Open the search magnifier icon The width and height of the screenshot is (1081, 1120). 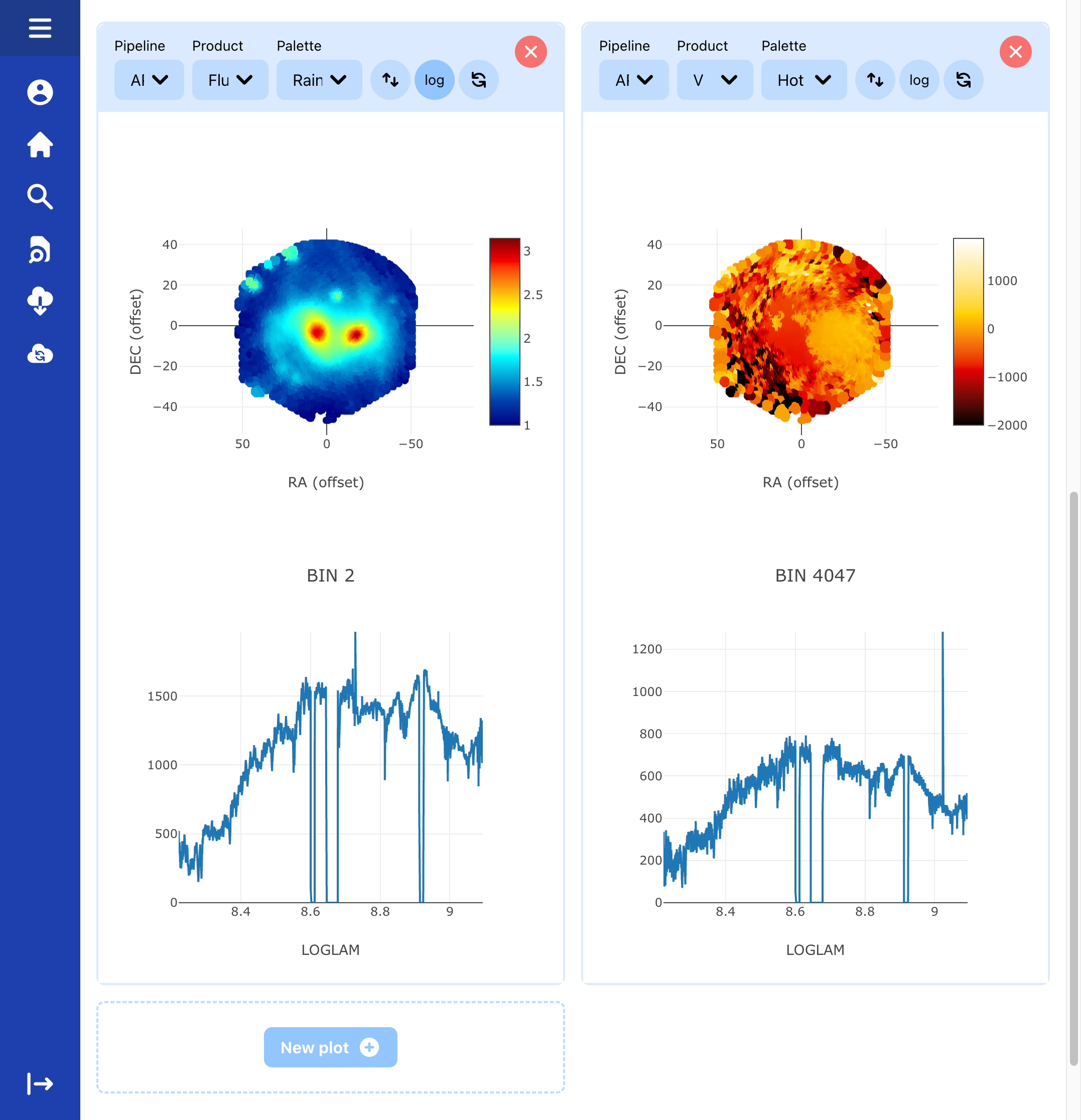pyautogui.click(x=40, y=197)
